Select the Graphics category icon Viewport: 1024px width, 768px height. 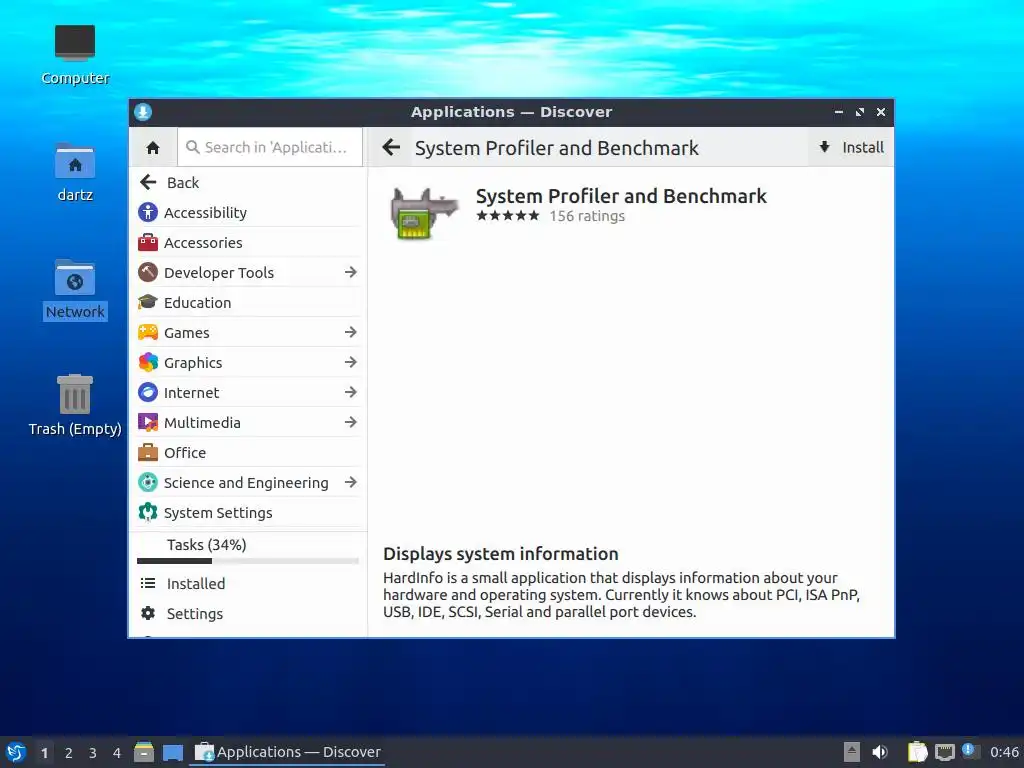point(148,362)
